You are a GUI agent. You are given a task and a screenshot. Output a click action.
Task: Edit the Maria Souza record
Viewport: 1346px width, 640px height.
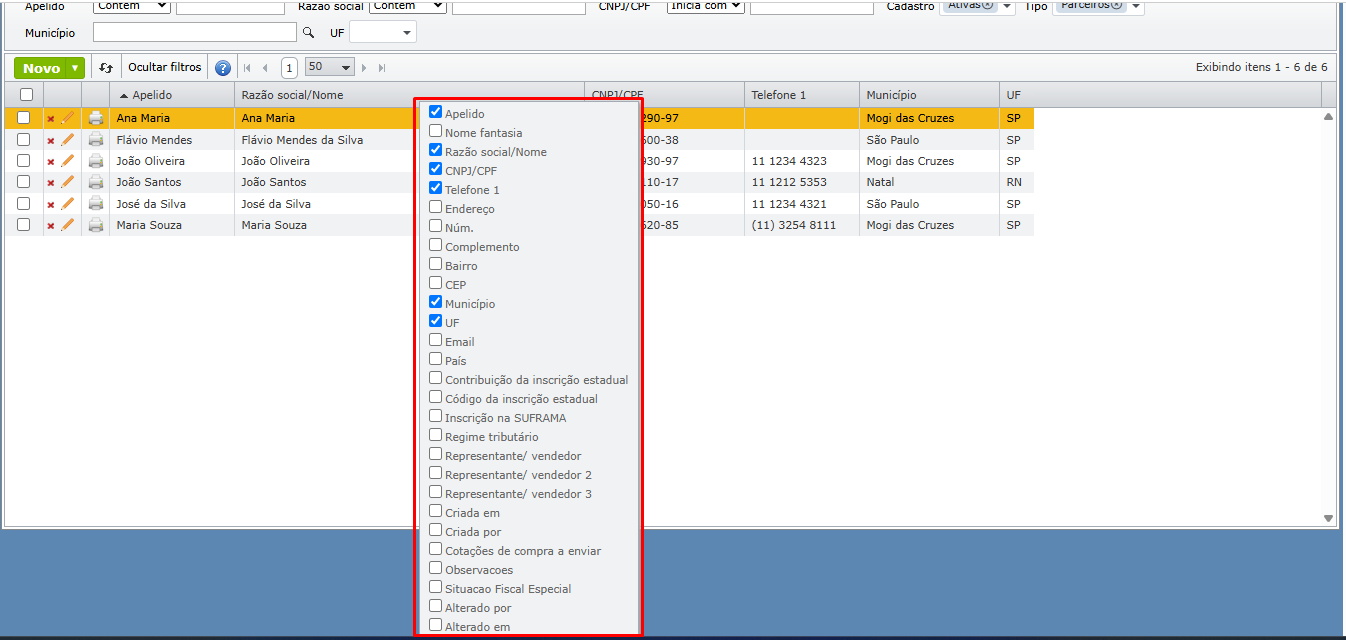click(x=68, y=225)
